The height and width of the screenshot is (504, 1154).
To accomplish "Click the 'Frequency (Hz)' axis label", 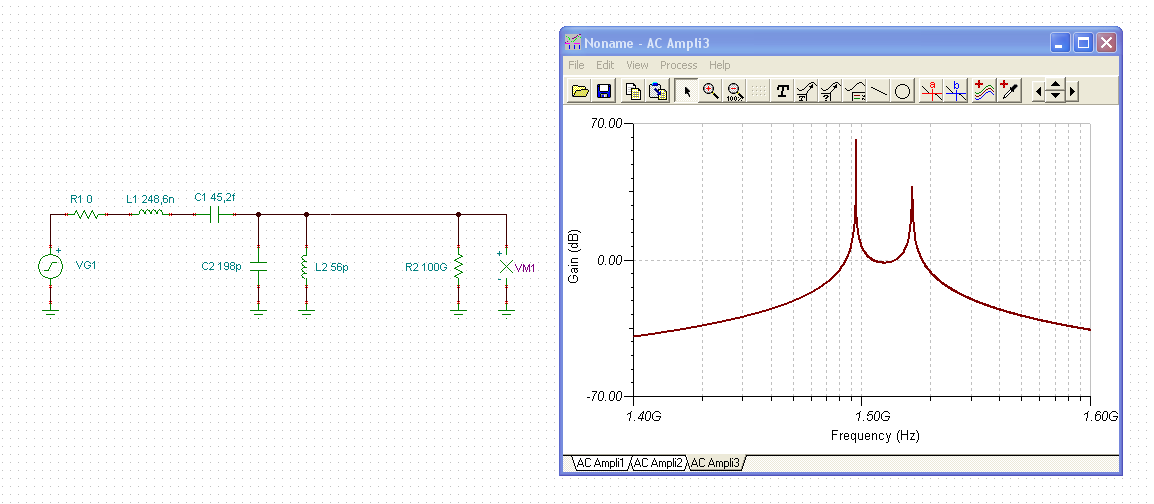I will click(x=875, y=435).
